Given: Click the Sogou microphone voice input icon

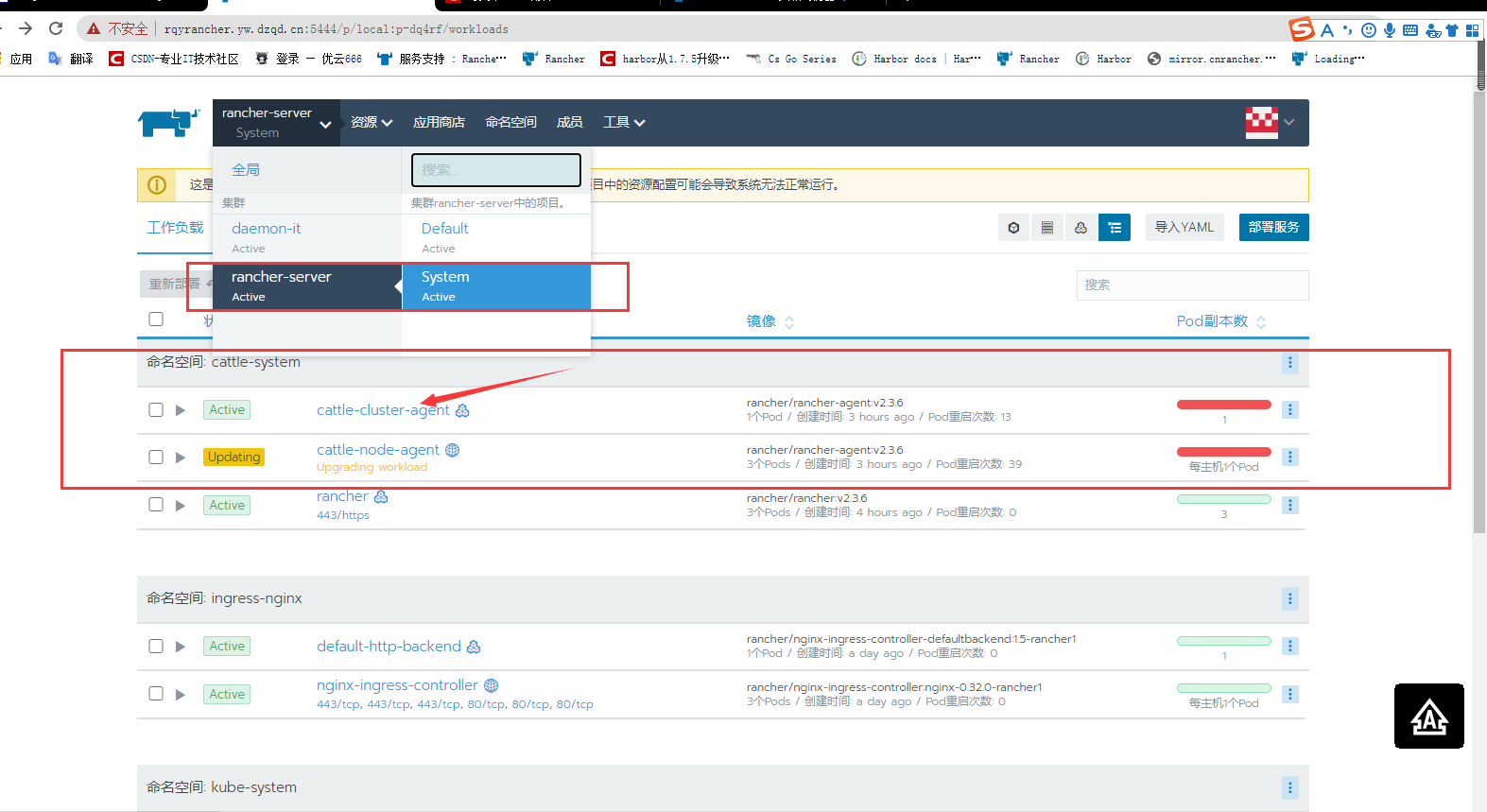Looking at the screenshot, I should (x=1390, y=30).
